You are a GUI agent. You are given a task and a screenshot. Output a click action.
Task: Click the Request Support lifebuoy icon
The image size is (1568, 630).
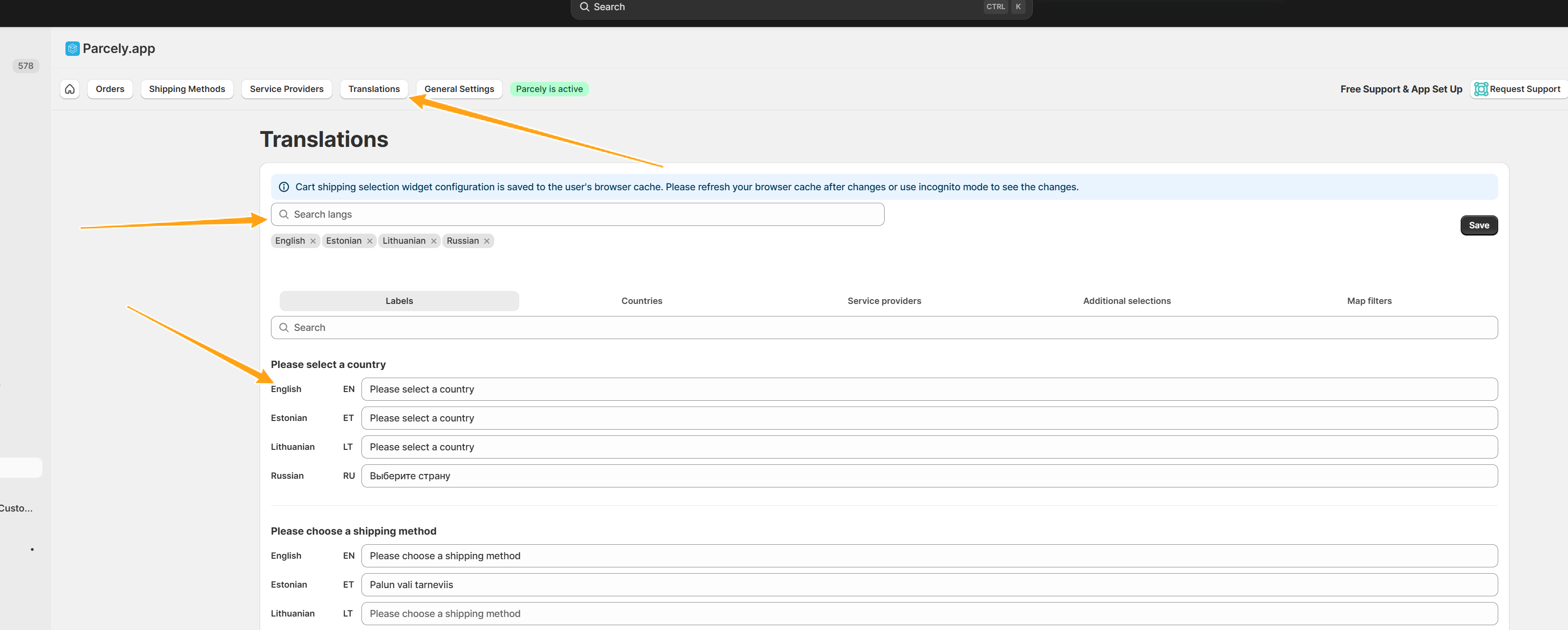tap(1480, 89)
